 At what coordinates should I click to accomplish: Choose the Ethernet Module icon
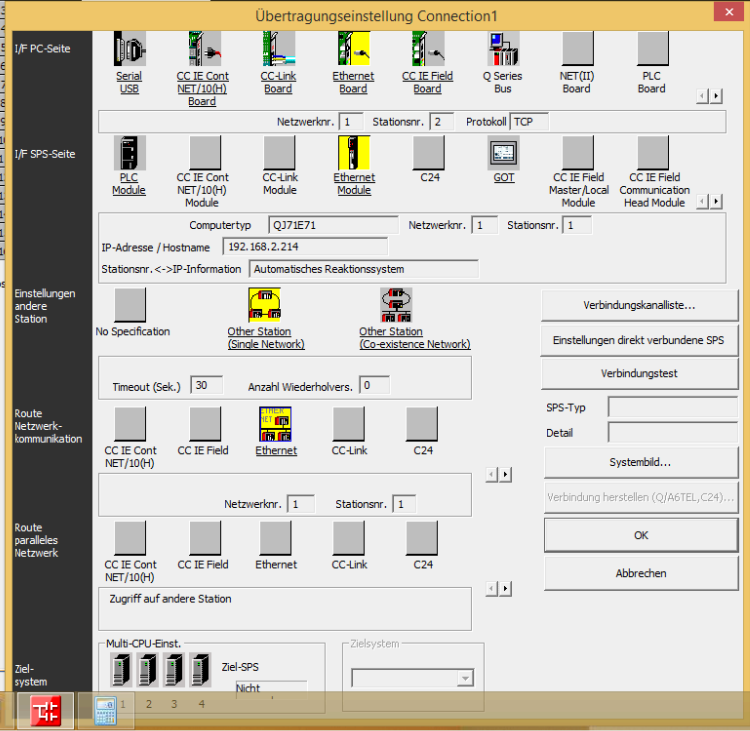(x=353, y=152)
